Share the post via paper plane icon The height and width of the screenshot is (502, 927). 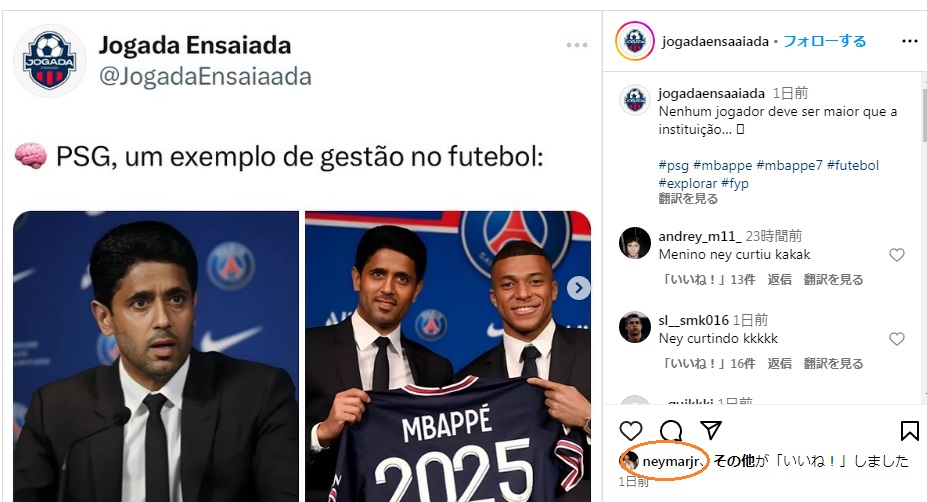(x=710, y=431)
